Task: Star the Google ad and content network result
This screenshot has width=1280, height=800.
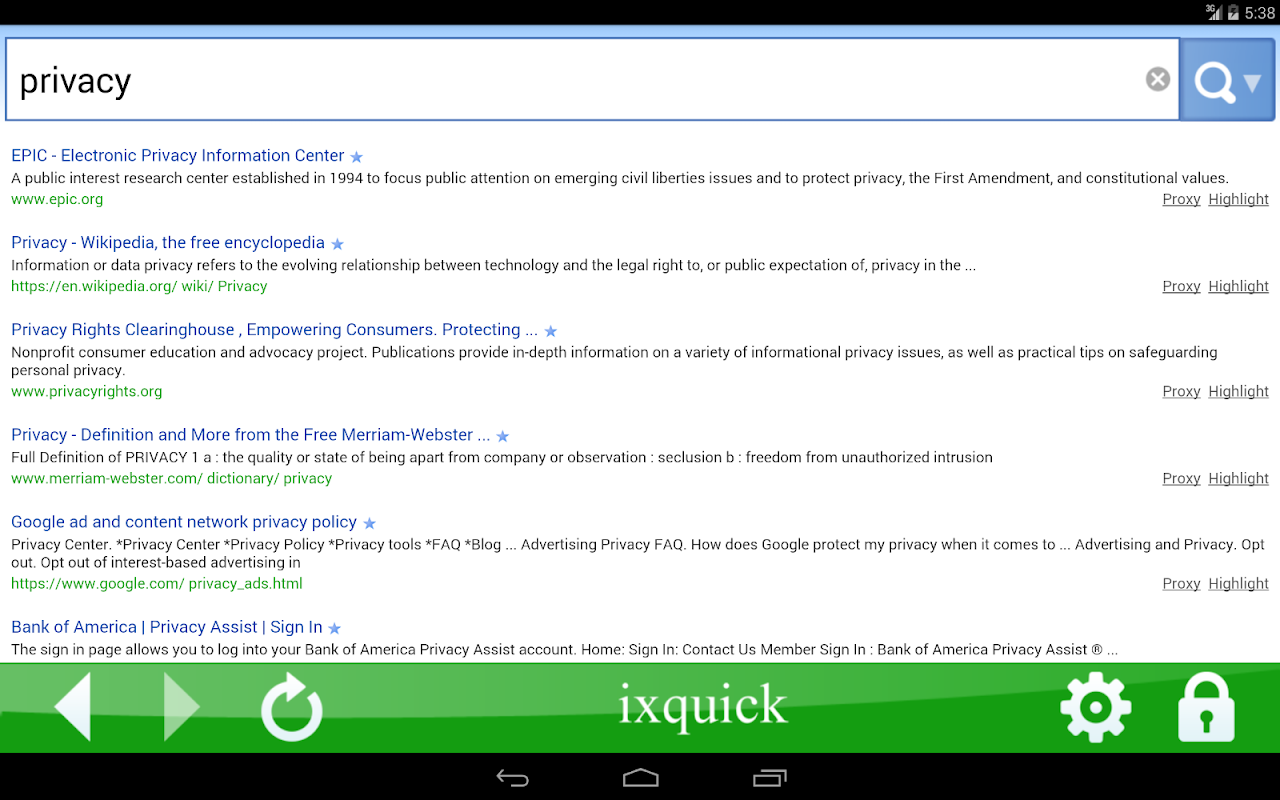Action: tap(369, 523)
